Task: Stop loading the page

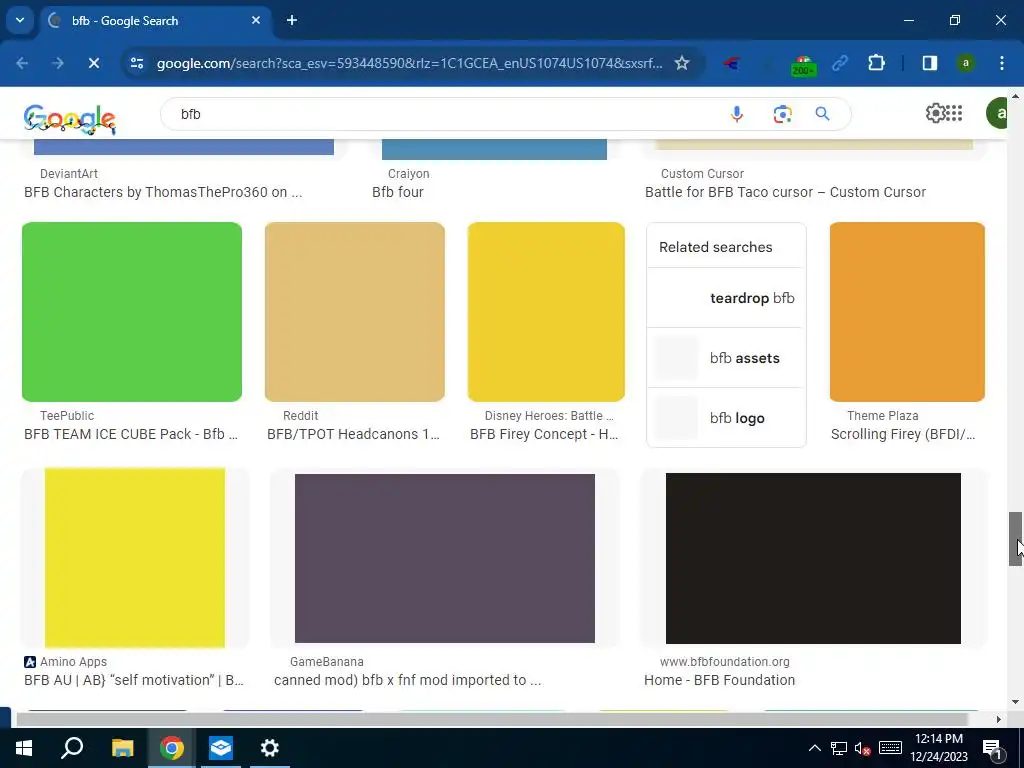Action: (x=93, y=63)
